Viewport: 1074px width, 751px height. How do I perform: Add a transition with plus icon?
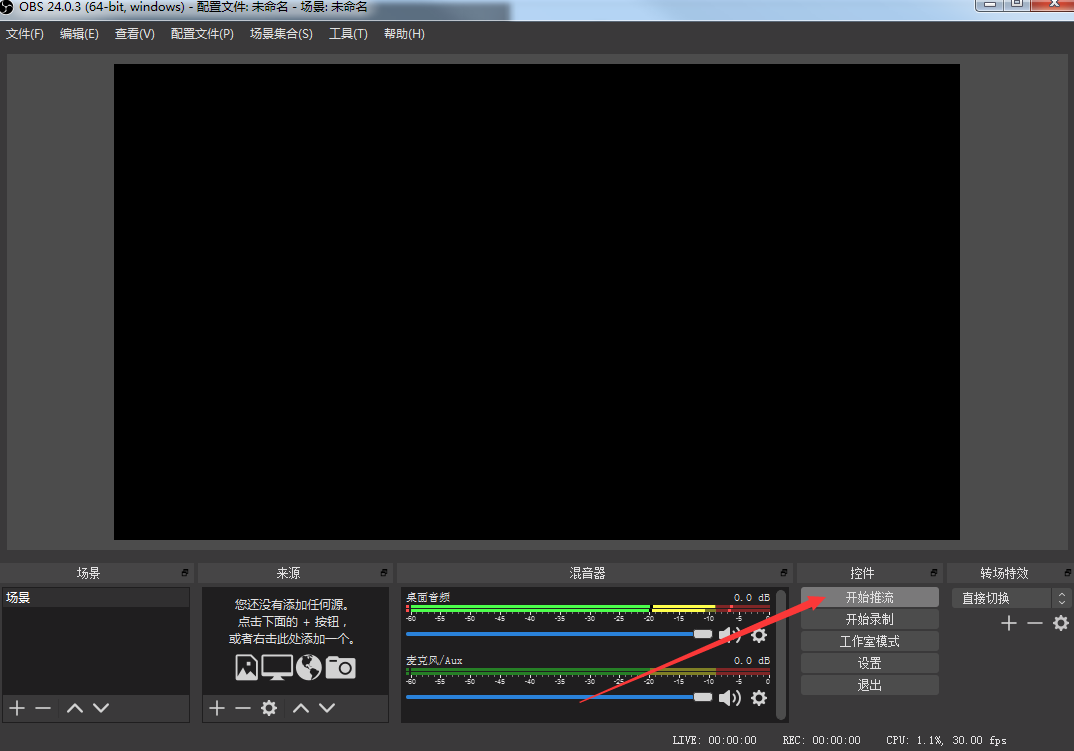[1008, 623]
